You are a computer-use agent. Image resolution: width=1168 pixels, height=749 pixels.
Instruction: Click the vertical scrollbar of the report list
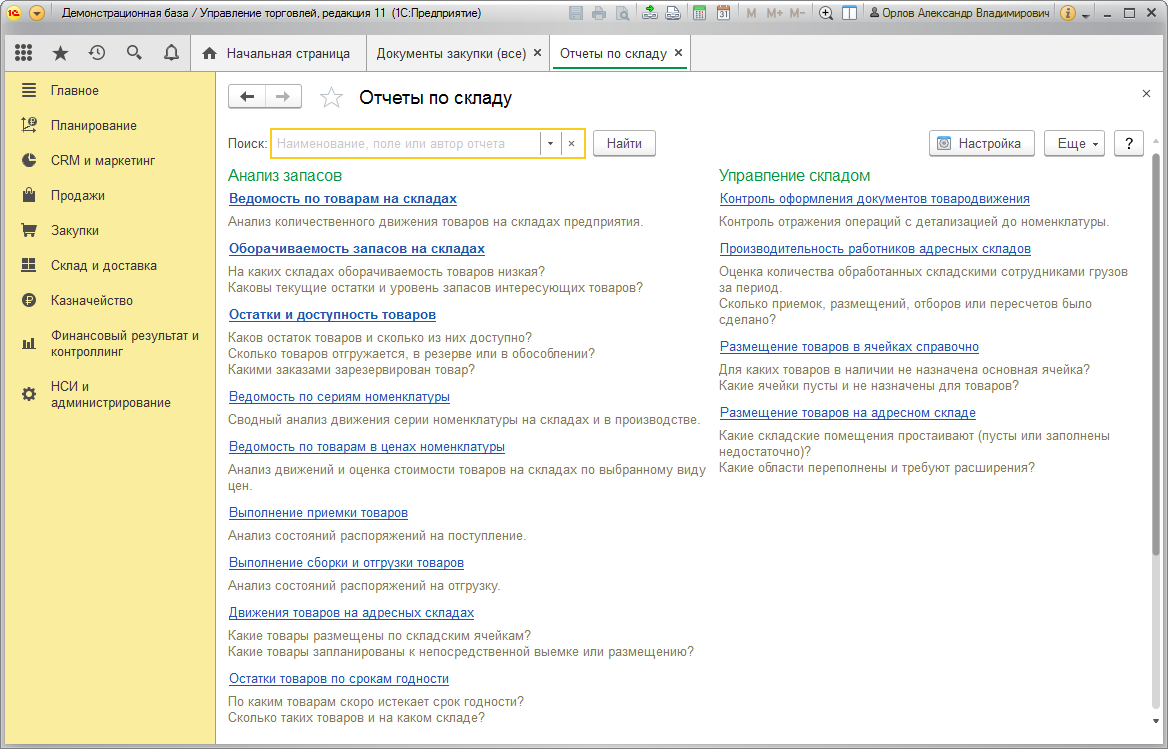(1155, 354)
